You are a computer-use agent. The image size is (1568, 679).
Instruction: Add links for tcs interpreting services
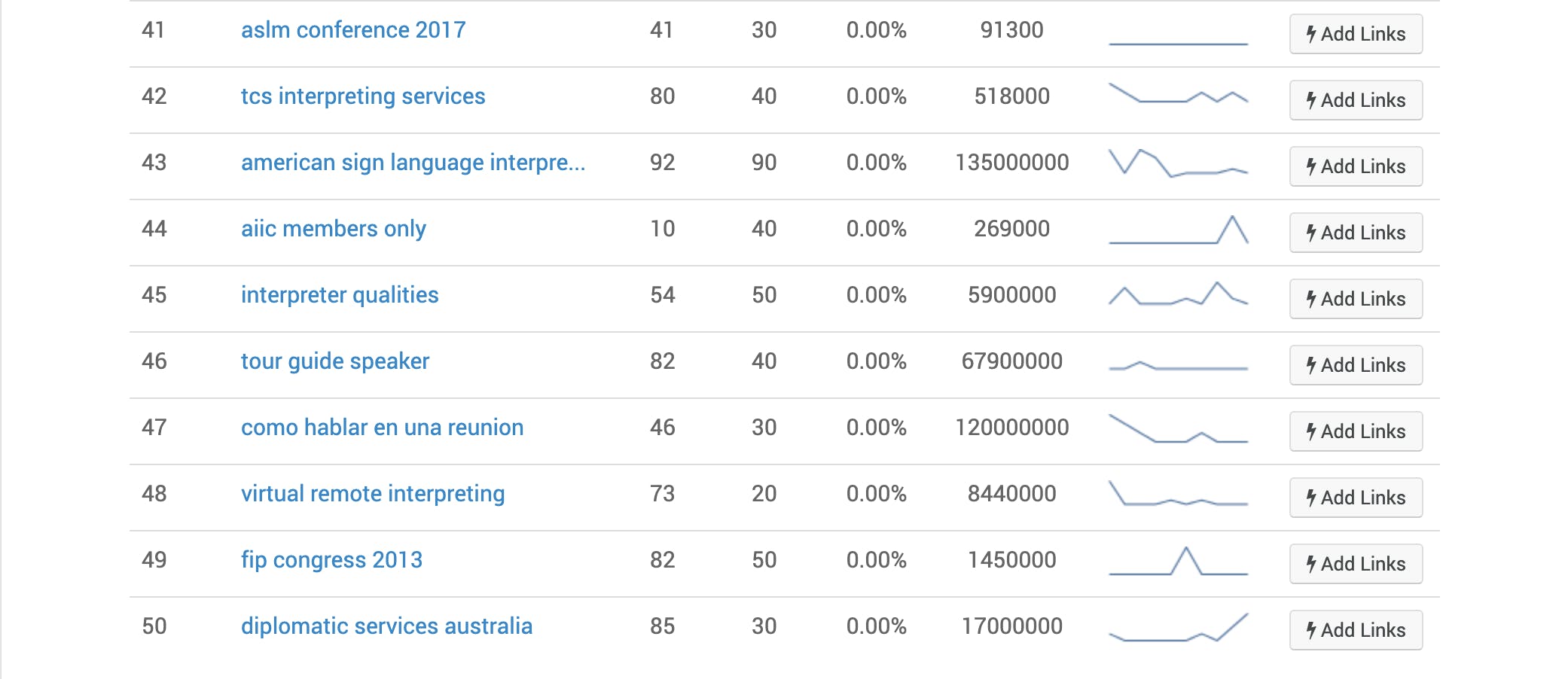1356,100
